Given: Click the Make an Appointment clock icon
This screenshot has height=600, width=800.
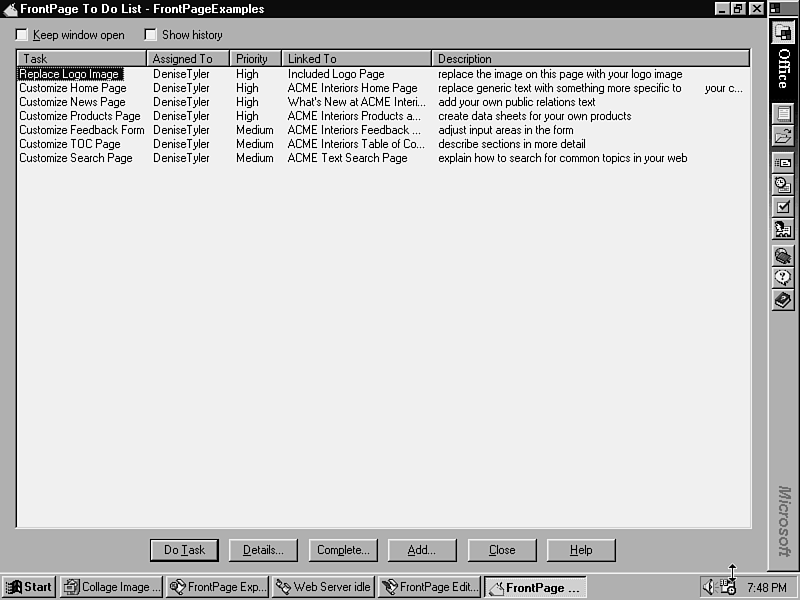Looking at the screenshot, I should pyautogui.click(x=783, y=185).
